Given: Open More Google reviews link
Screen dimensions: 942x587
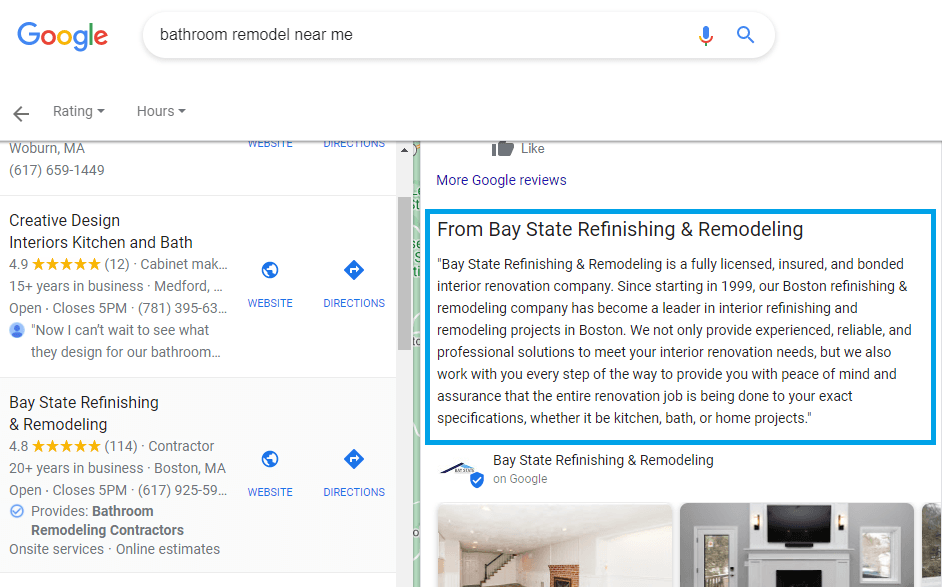Looking at the screenshot, I should (501, 180).
